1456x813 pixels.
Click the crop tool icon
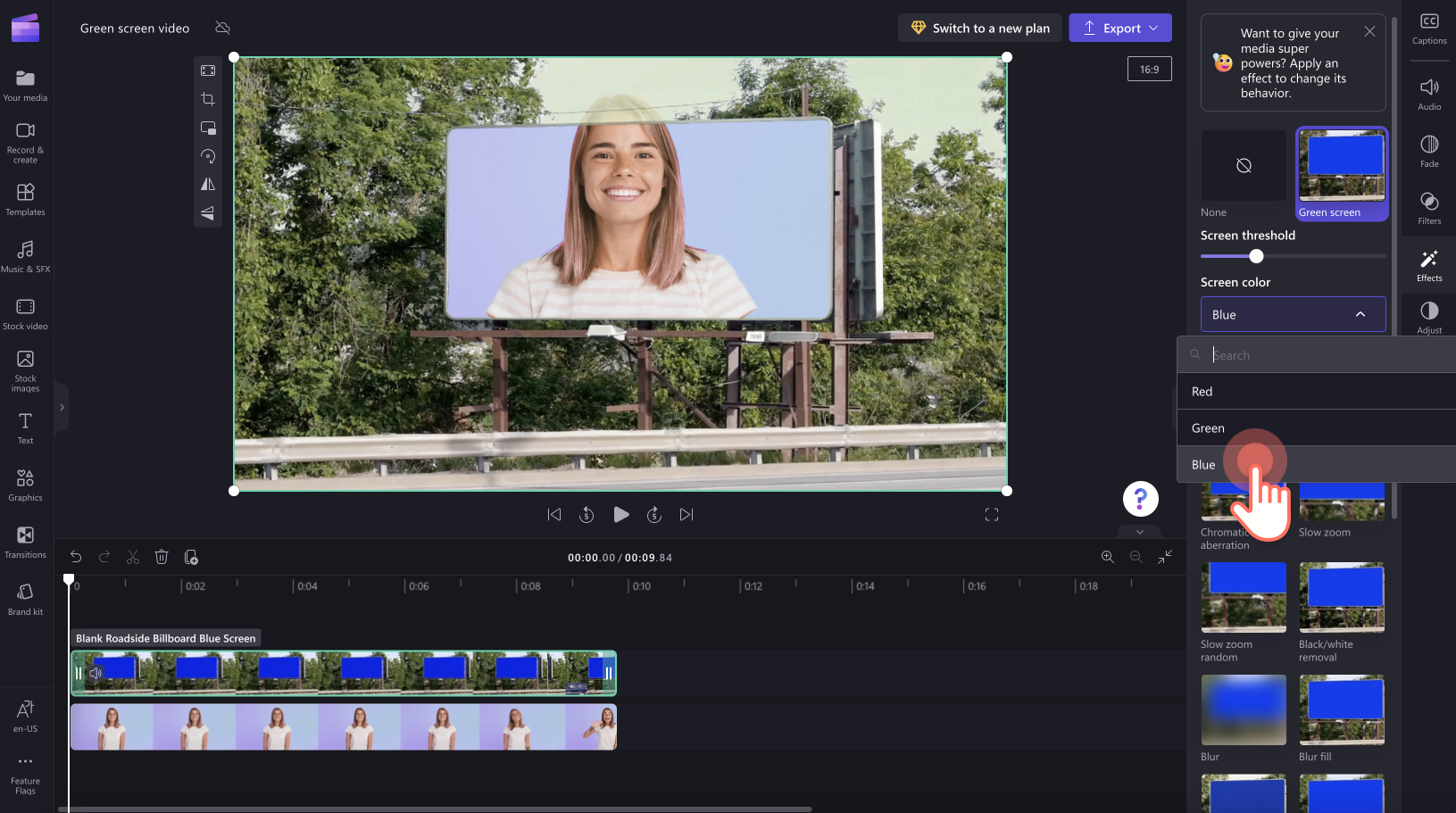pyautogui.click(x=208, y=99)
